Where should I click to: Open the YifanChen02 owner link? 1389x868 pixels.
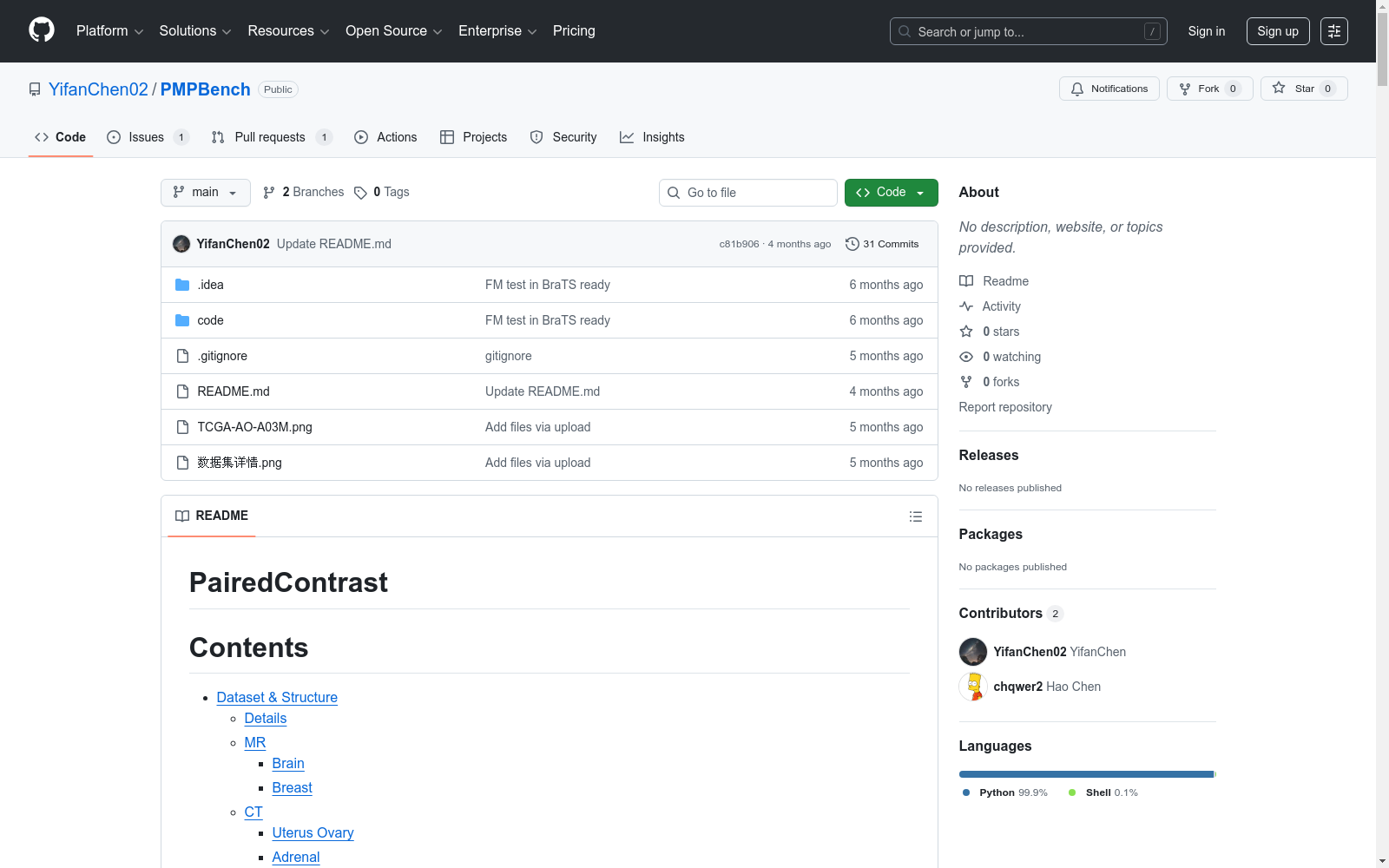tap(98, 89)
